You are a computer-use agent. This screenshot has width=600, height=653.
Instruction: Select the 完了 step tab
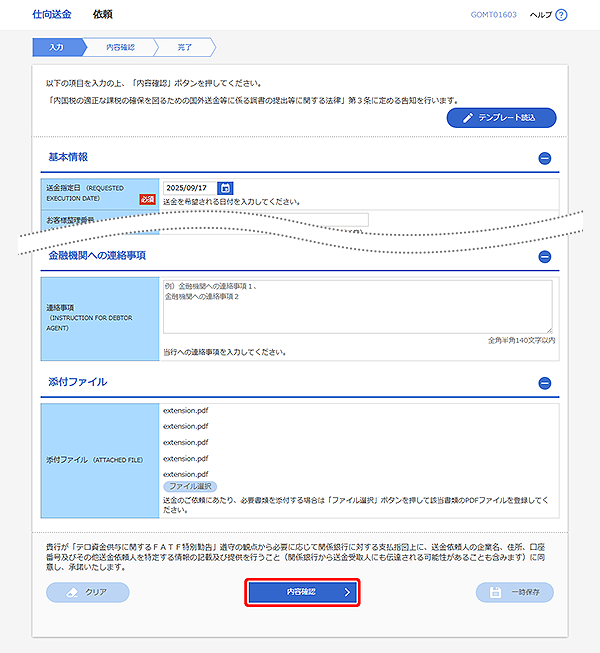(x=185, y=47)
